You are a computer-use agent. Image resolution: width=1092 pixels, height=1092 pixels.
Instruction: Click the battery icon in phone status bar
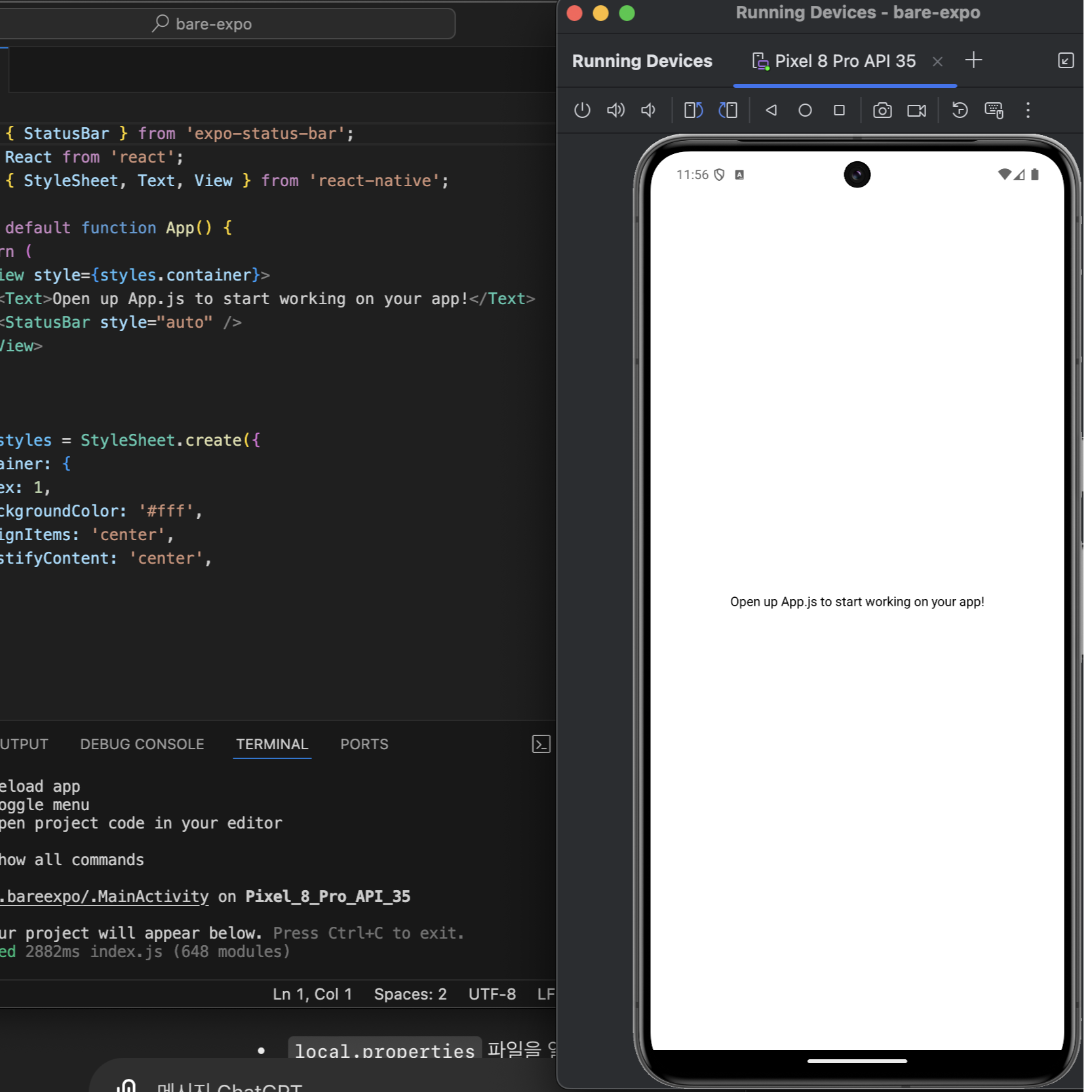point(1034,174)
